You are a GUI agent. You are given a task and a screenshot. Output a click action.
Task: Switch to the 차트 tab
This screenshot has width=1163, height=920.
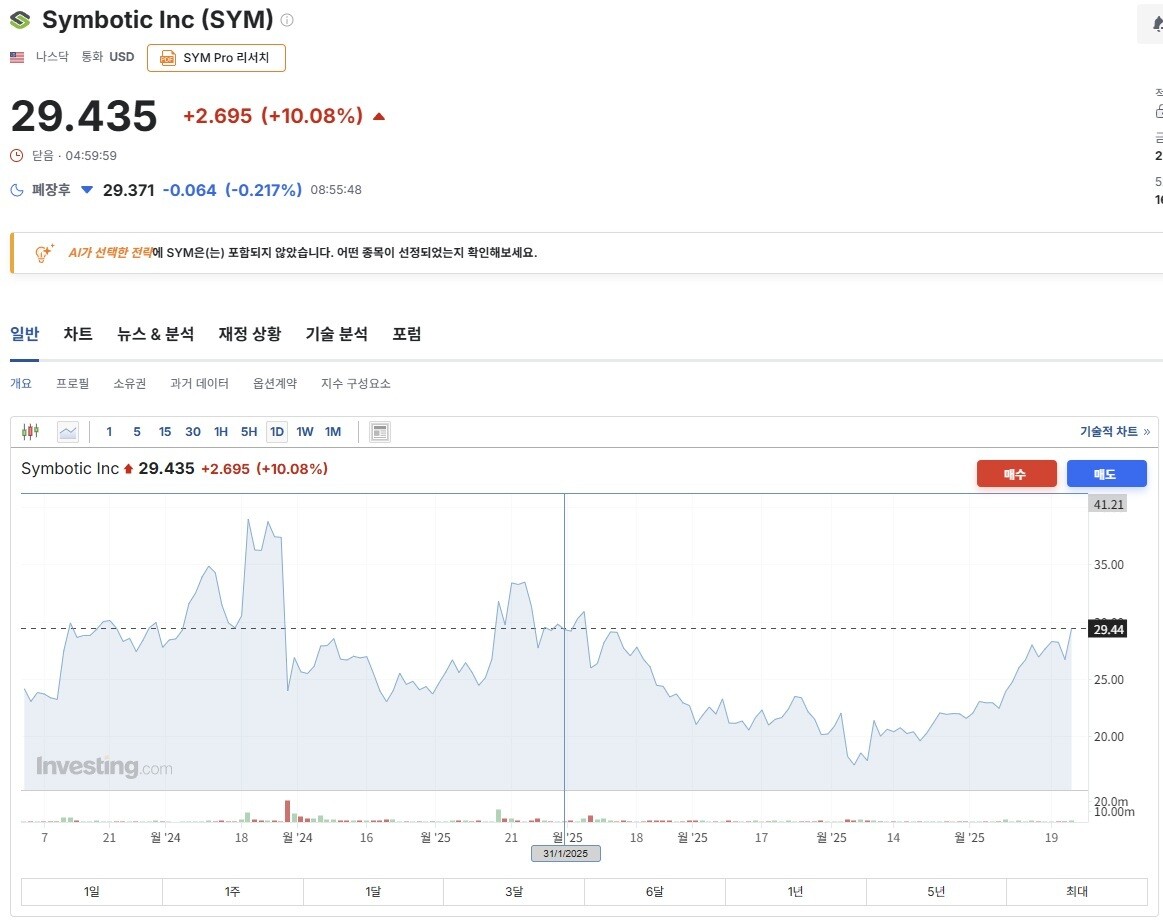[78, 334]
